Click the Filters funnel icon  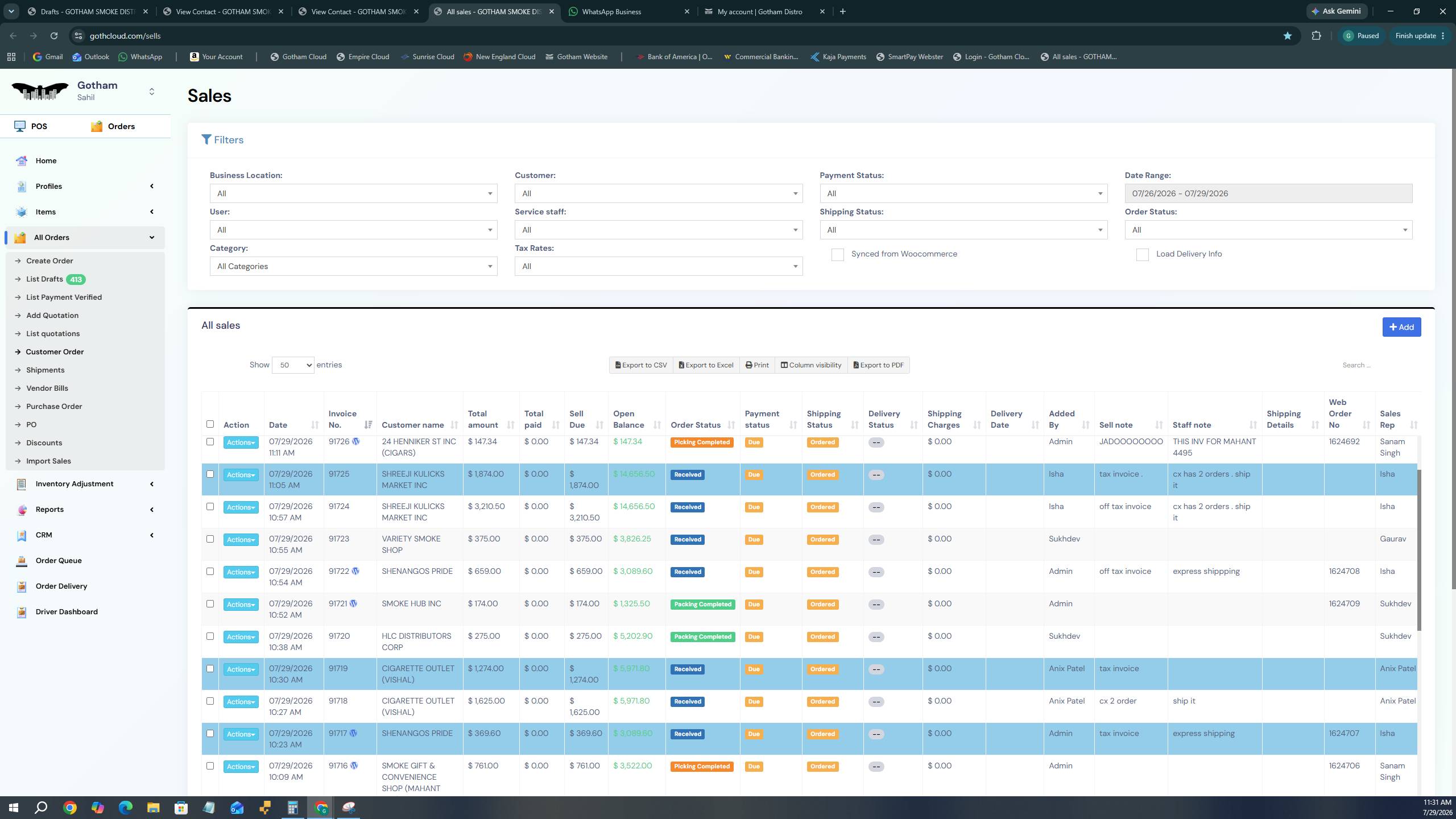pos(206,140)
